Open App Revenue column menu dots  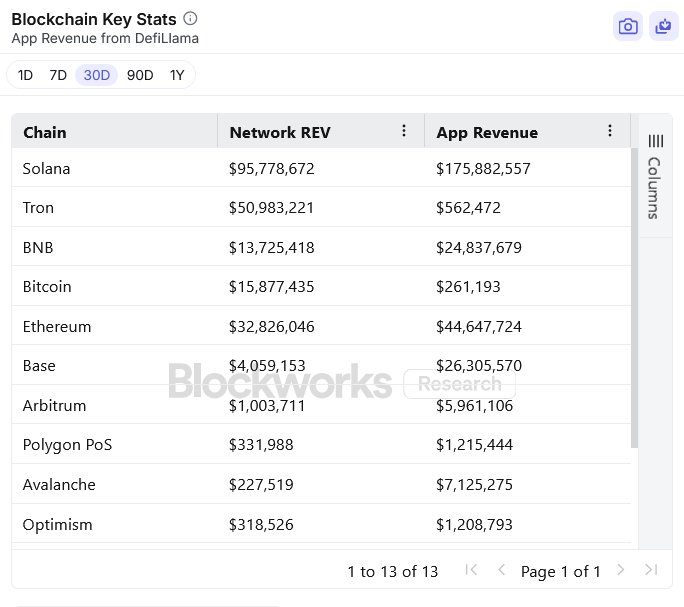click(610, 130)
